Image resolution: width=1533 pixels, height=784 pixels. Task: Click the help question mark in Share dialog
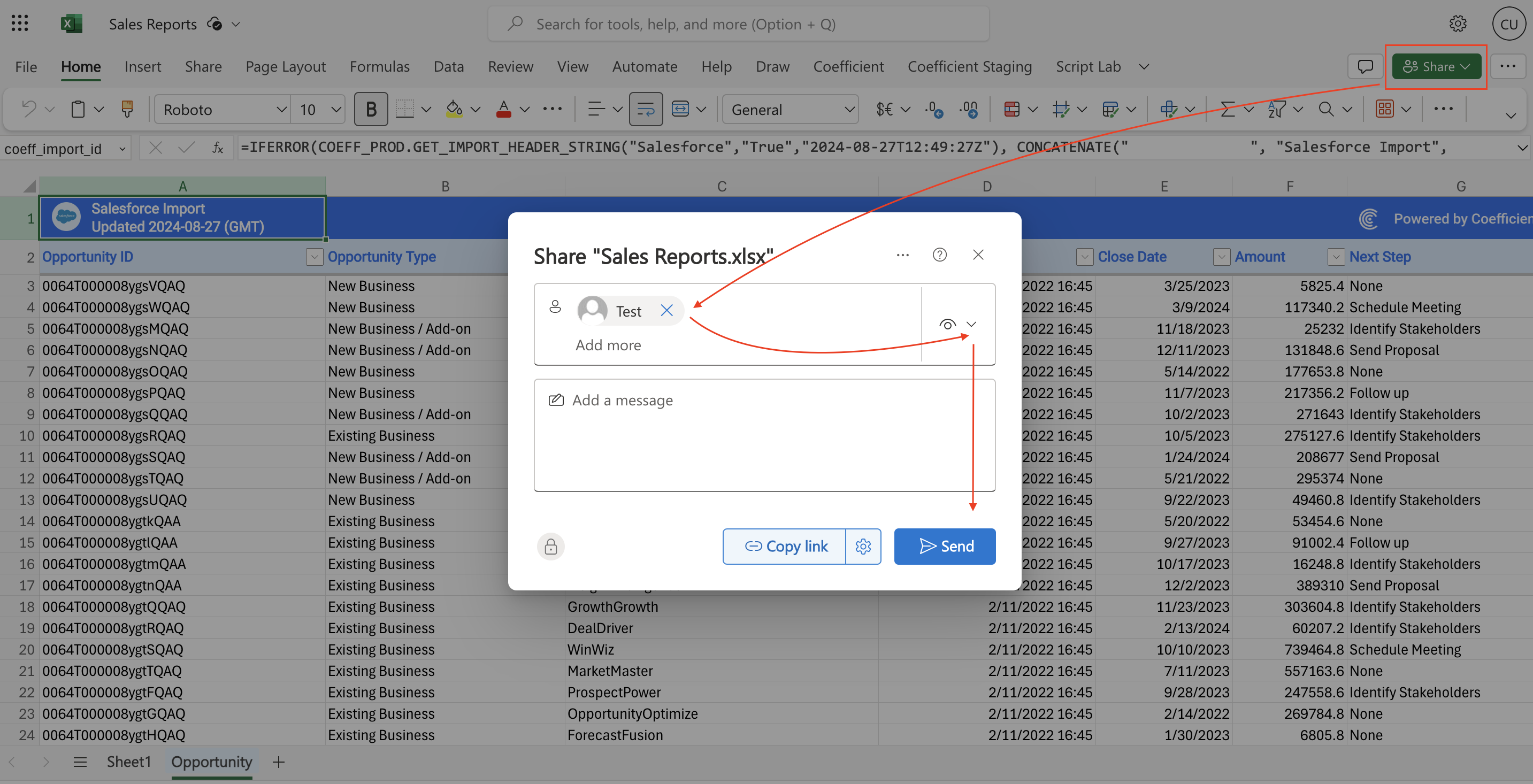coord(940,255)
